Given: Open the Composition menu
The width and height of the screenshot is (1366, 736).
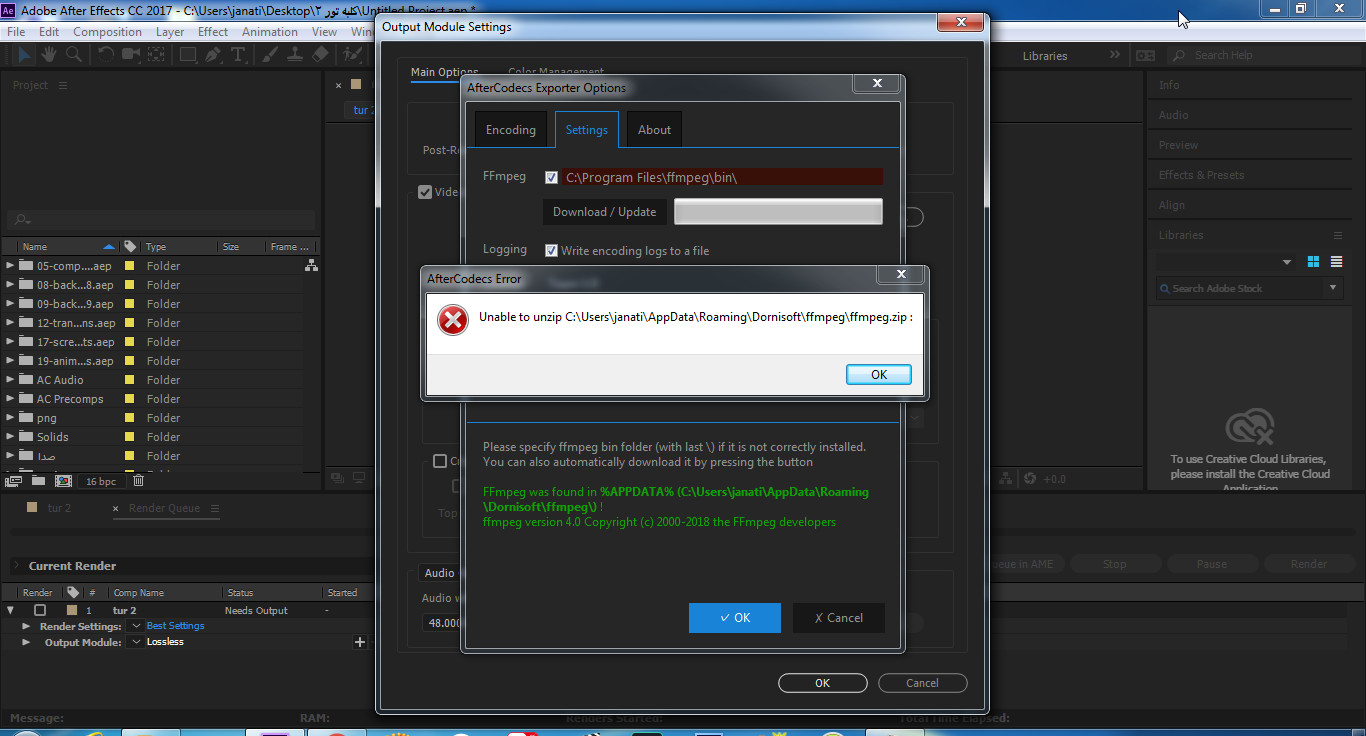Looking at the screenshot, I should (x=107, y=32).
